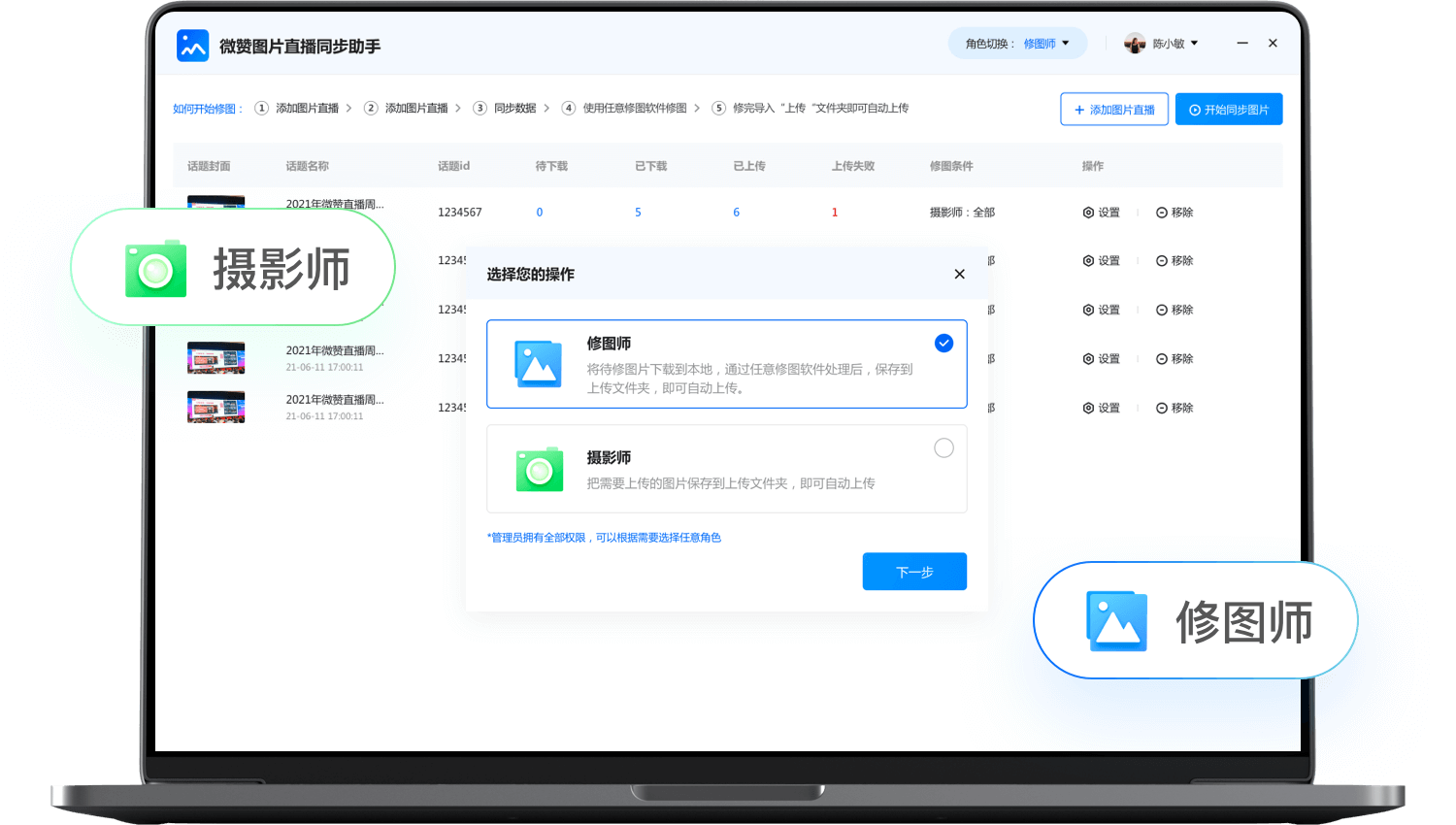Click the 如何开始修图 help link
This screenshot has height=825, width=1456.
pos(205,109)
